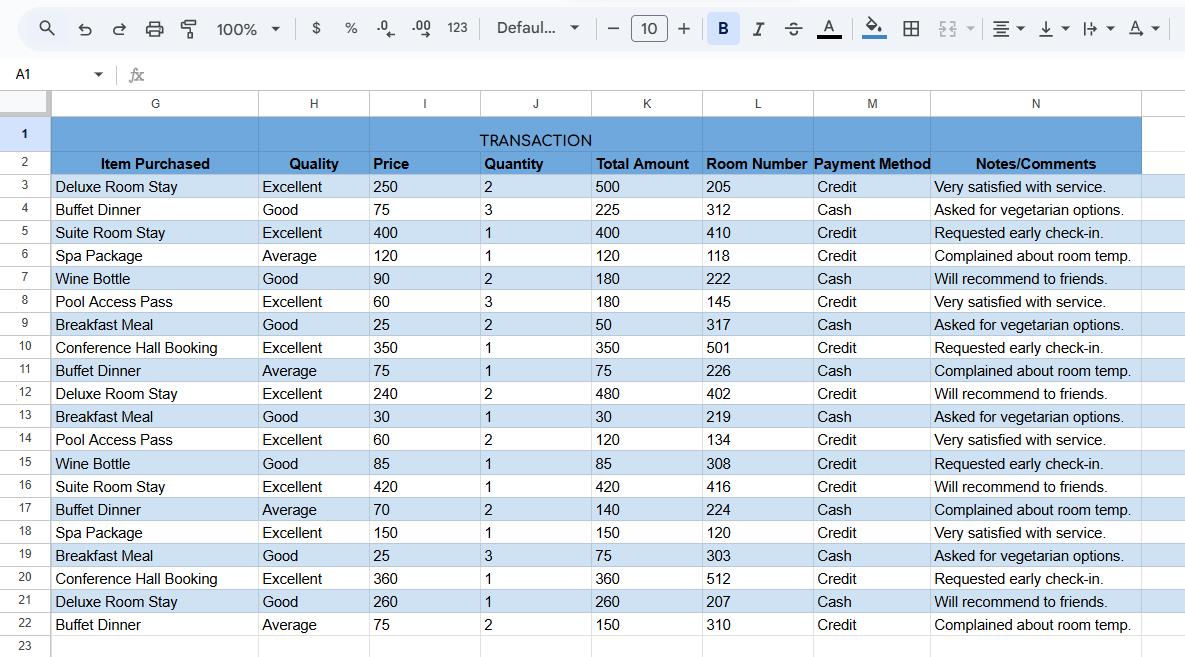Image resolution: width=1185 pixels, height=657 pixels.
Task: Click the search menus magnifier icon
Action: pyautogui.click(x=47, y=28)
